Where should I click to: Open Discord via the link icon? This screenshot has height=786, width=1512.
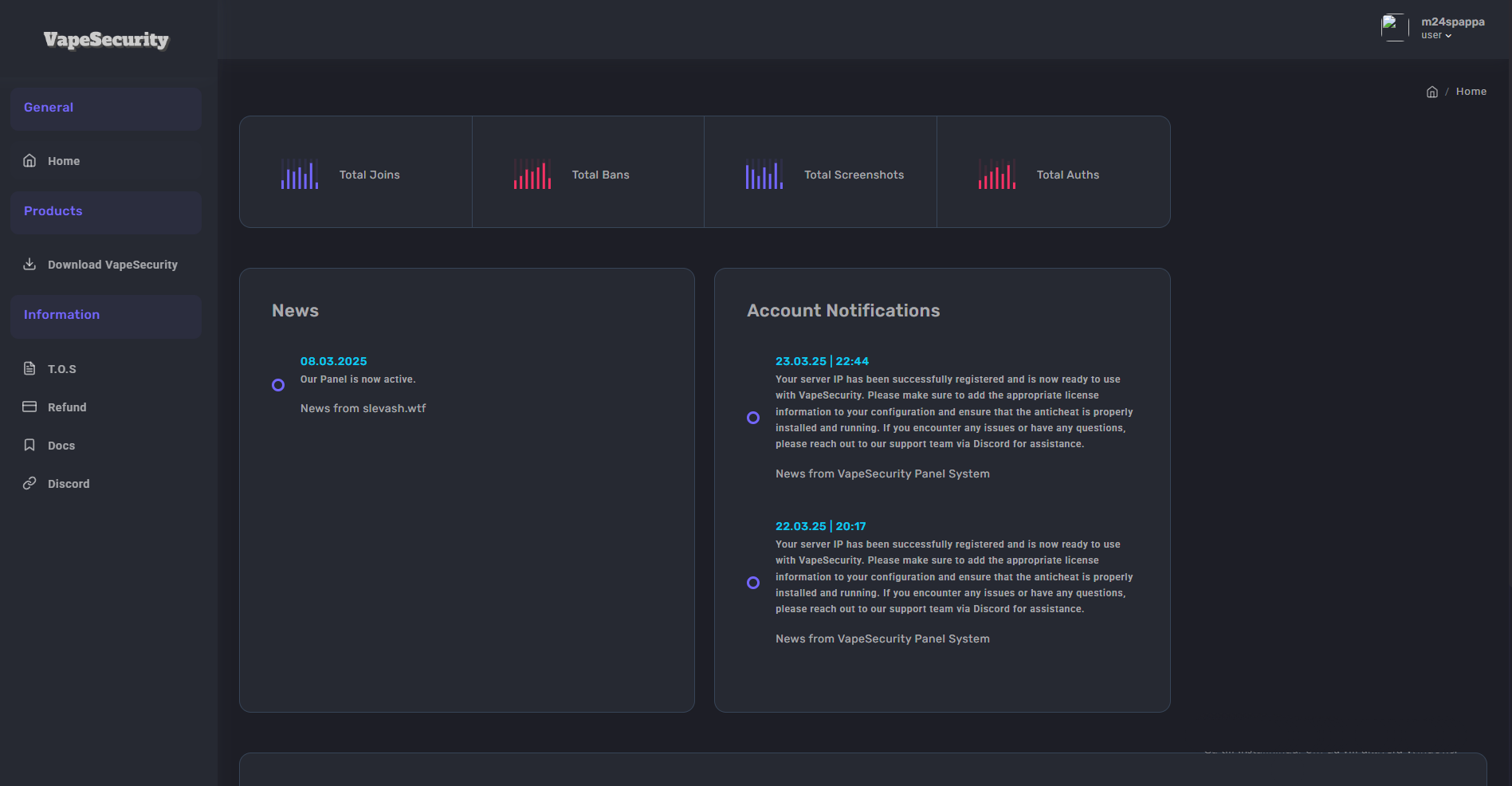tap(29, 483)
